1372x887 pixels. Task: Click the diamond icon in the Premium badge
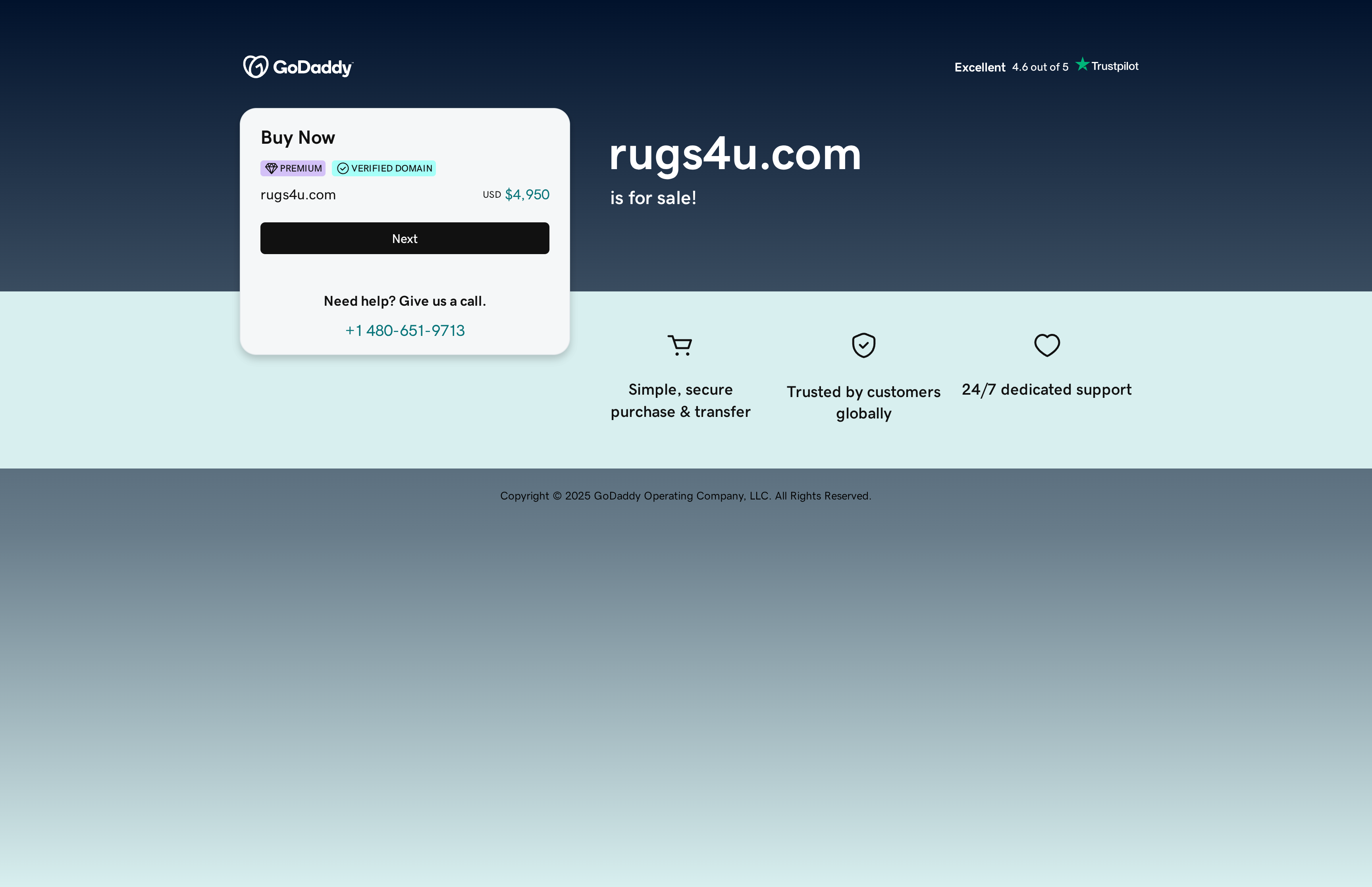272,168
